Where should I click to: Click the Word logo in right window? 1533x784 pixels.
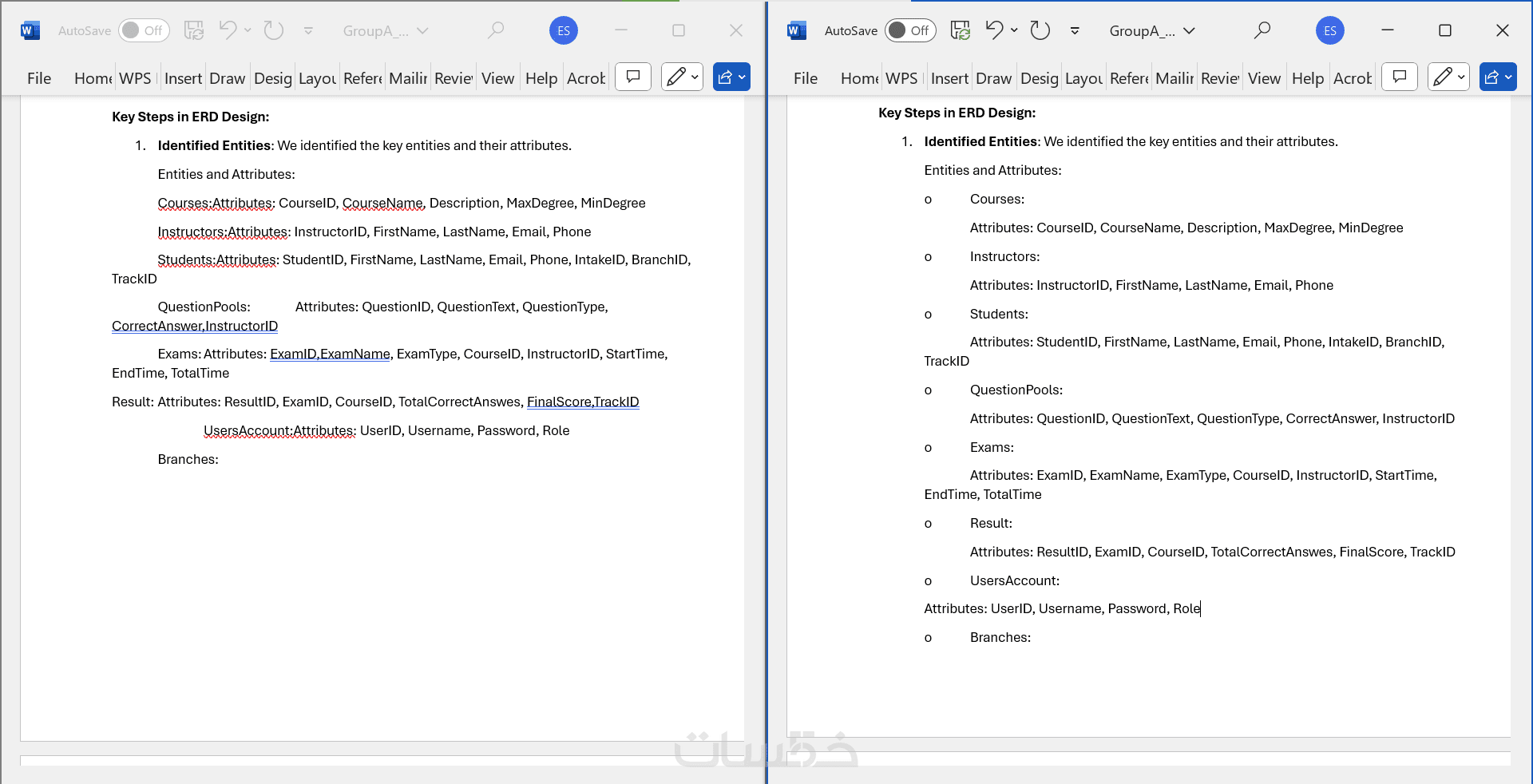tap(797, 30)
